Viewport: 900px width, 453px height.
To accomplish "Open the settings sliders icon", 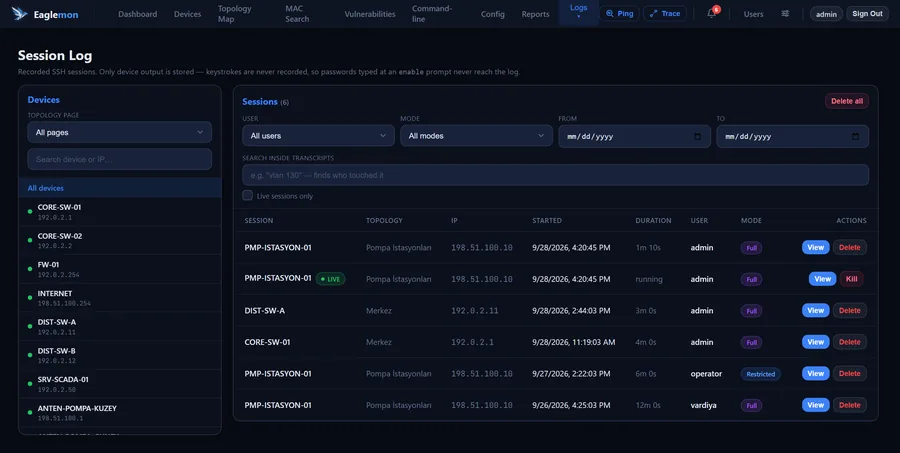I will click(785, 14).
